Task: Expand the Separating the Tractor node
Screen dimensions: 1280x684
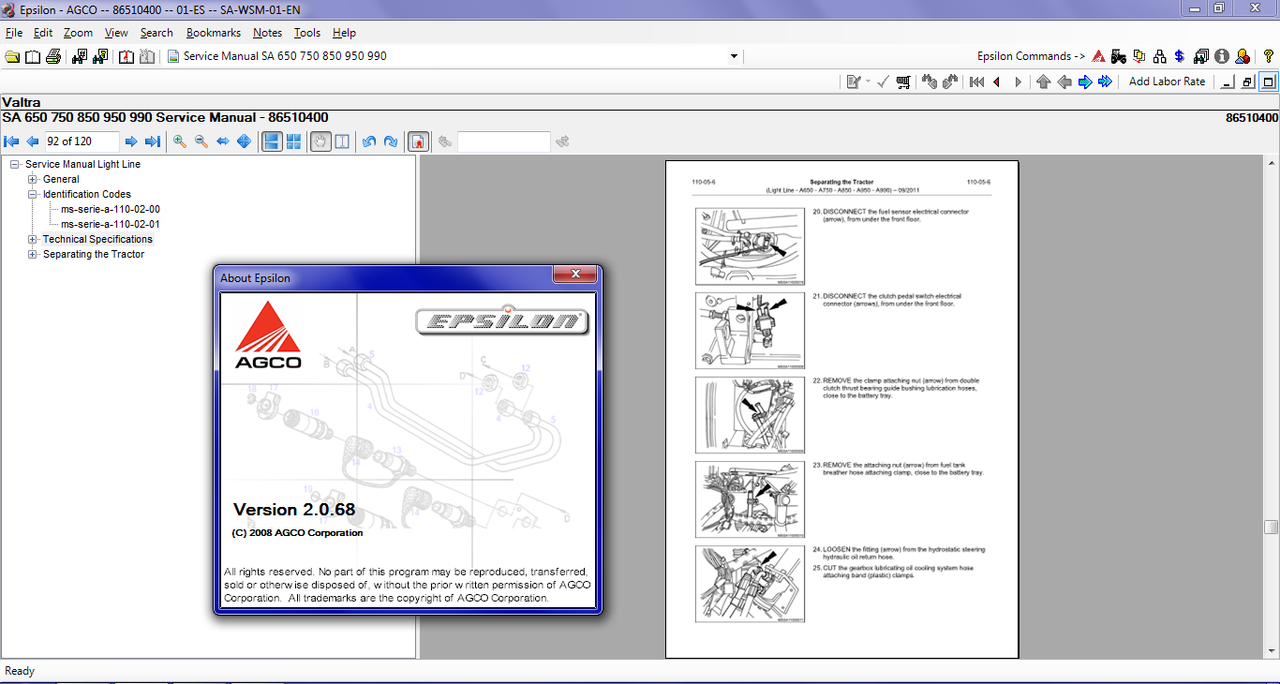Action: point(33,254)
